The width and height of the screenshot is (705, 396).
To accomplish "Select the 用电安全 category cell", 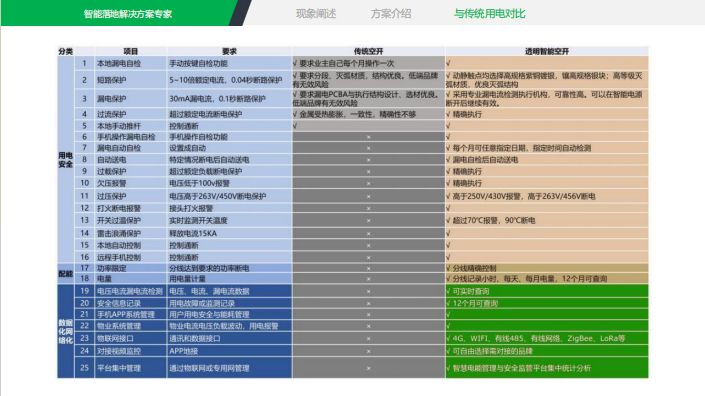I will click(x=66, y=160).
